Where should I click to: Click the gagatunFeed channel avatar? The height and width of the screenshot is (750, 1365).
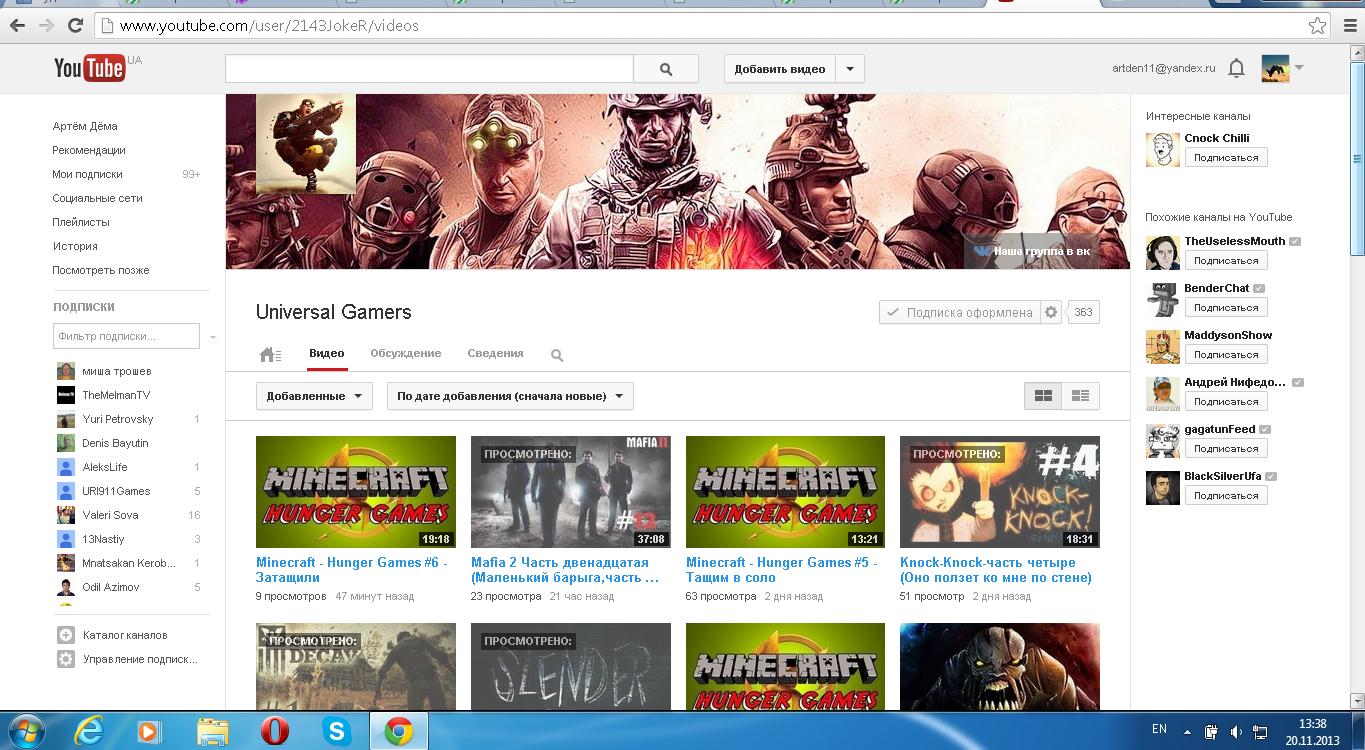(x=1163, y=440)
